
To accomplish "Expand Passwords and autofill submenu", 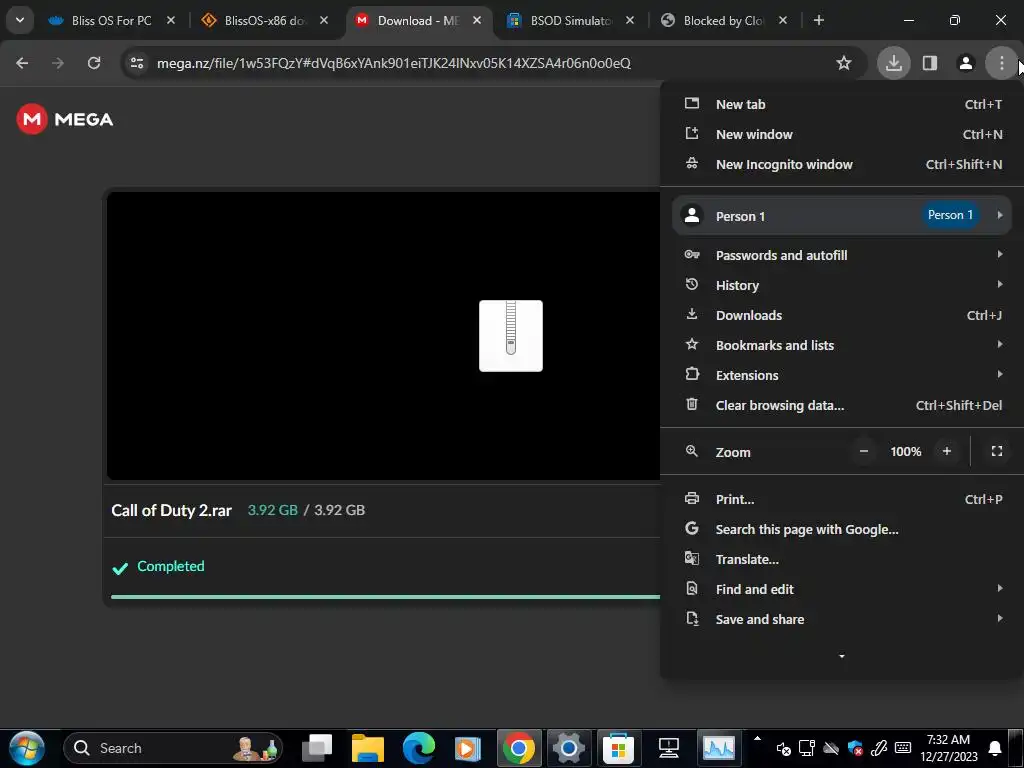I will 841,255.
